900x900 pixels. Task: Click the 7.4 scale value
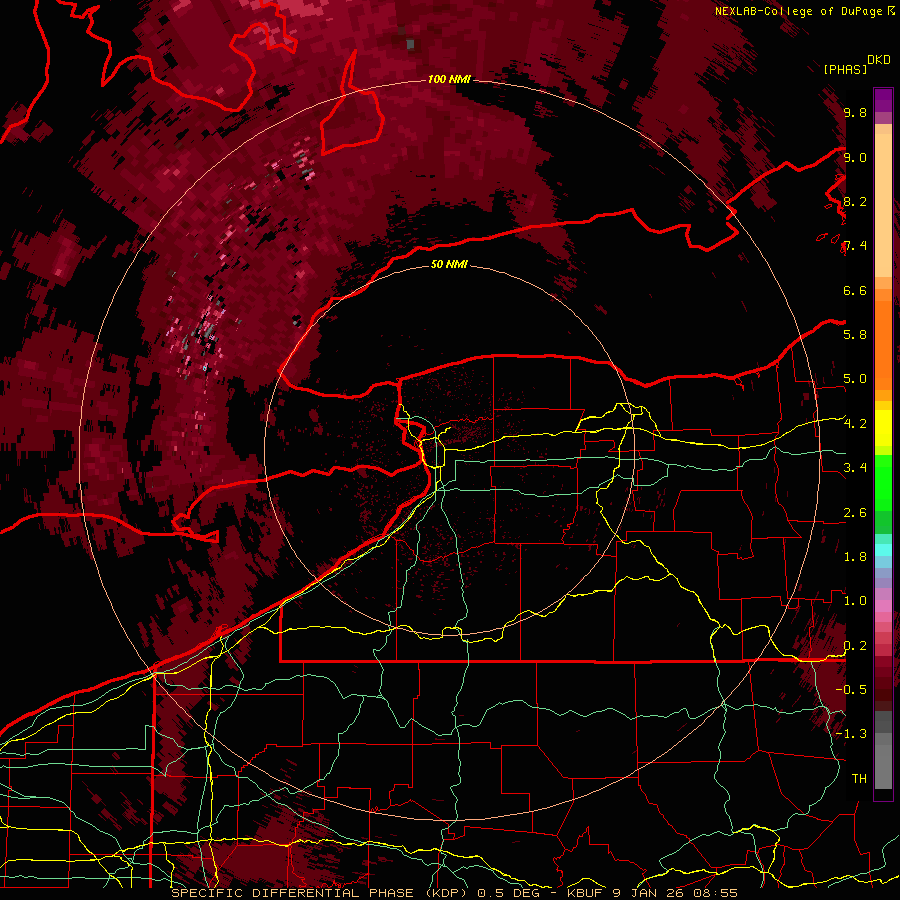pyautogui.click(x=855, y=246)
